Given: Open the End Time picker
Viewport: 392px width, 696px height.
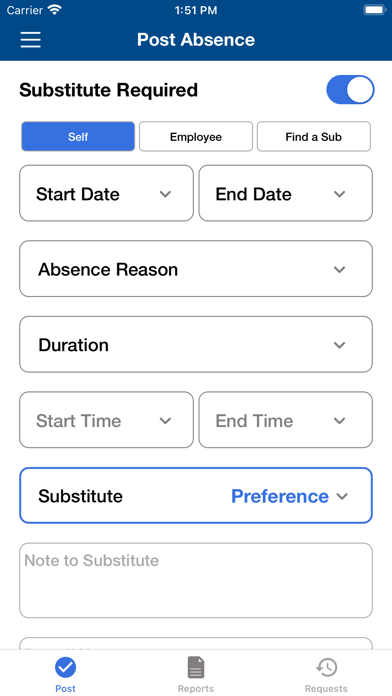Looking at the screenshot, I should coord(285,420).
